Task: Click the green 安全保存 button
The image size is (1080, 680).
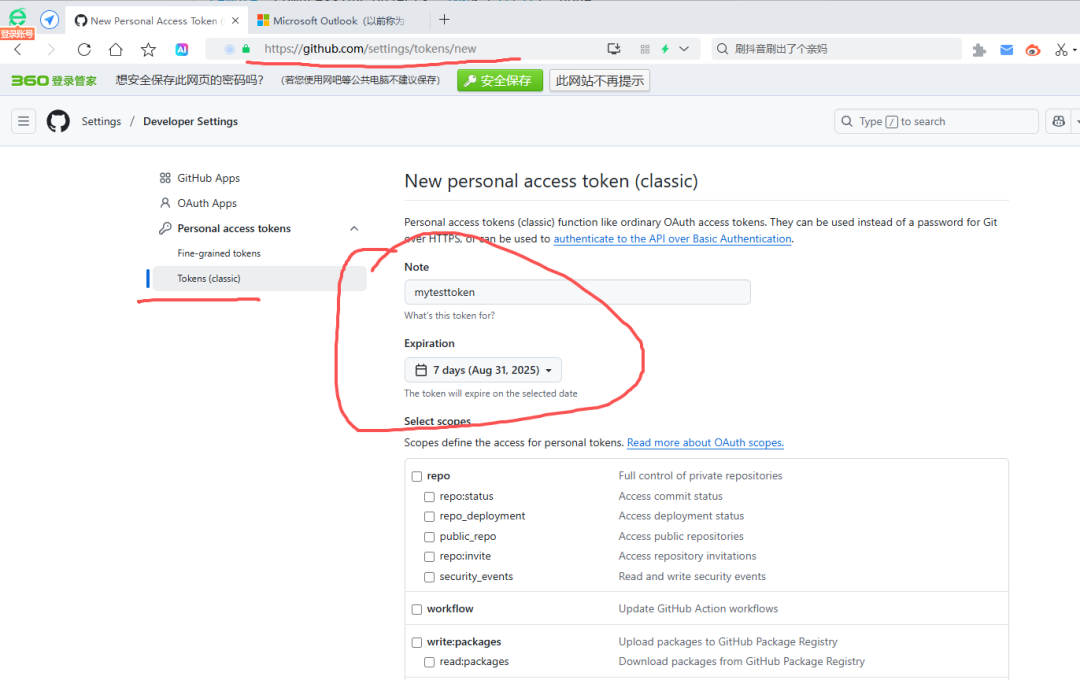Action: 500,81
